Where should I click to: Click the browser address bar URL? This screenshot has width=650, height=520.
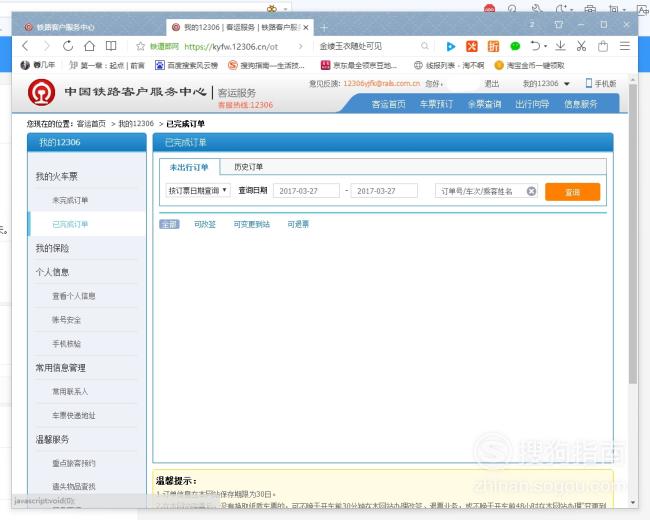point(231,46)
